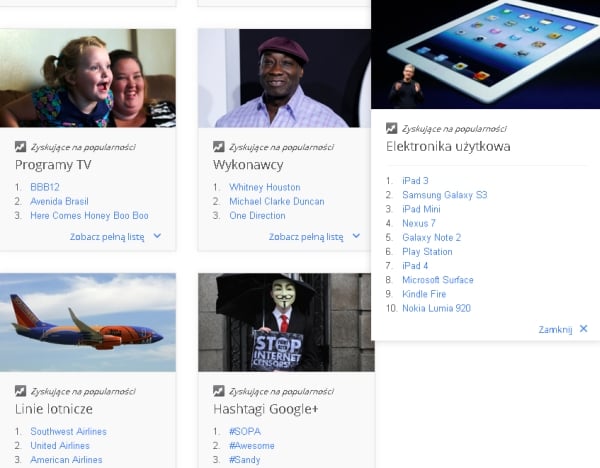Expand Programy TV list with chevron
600x468 pixels.
point(157,236)
